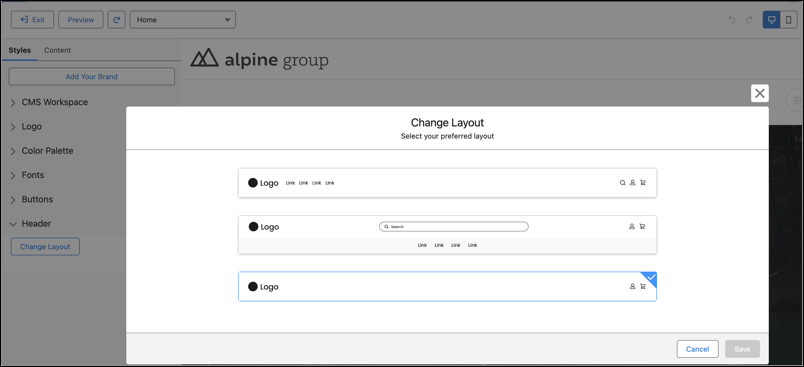Image resolution: width=804 pixels, height=367 pixels.
Task: Close the Change Layout dialog with X
Action: pyautogui.click(x=759, y=93)
